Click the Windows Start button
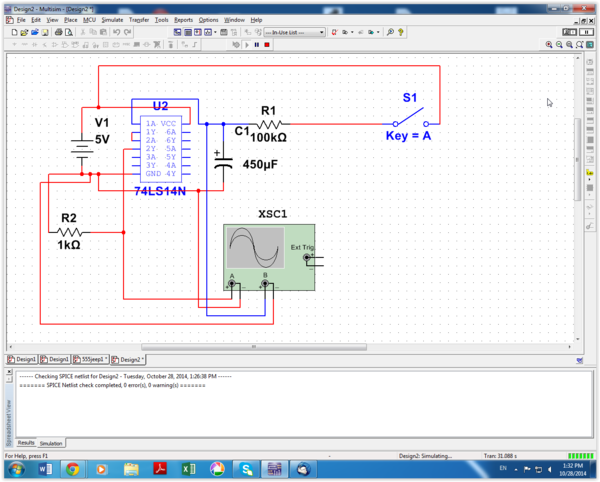Screen dimensions: 600x482 [x=16, y=469]
